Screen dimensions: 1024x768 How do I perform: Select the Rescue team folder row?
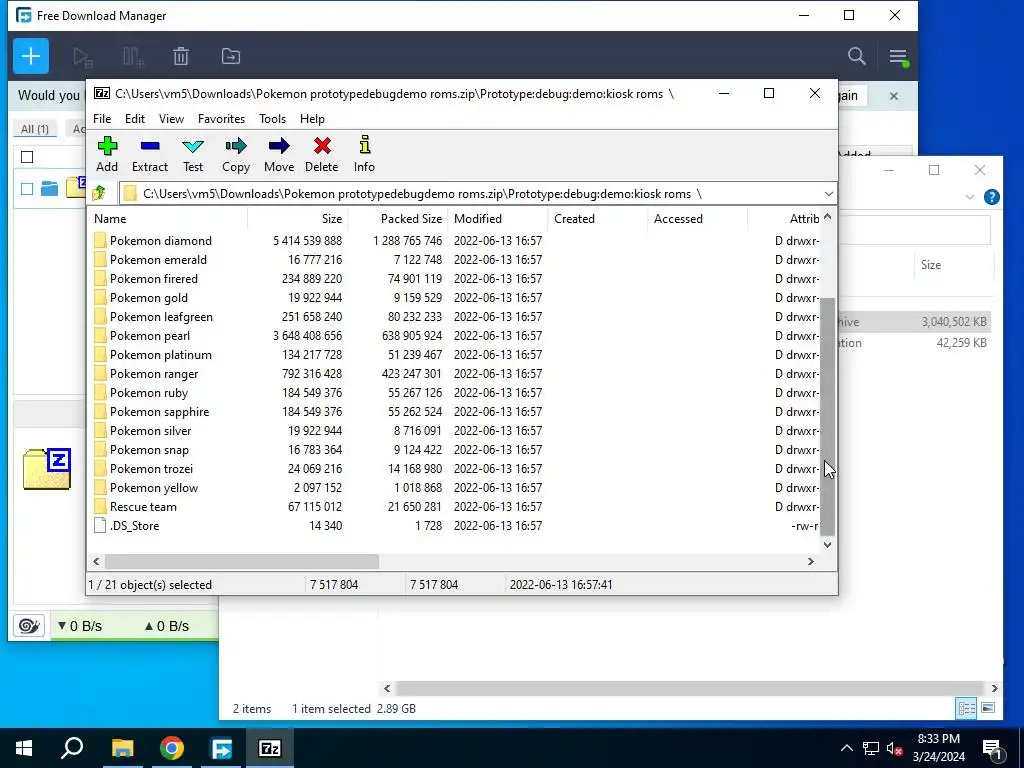[456, 506]
